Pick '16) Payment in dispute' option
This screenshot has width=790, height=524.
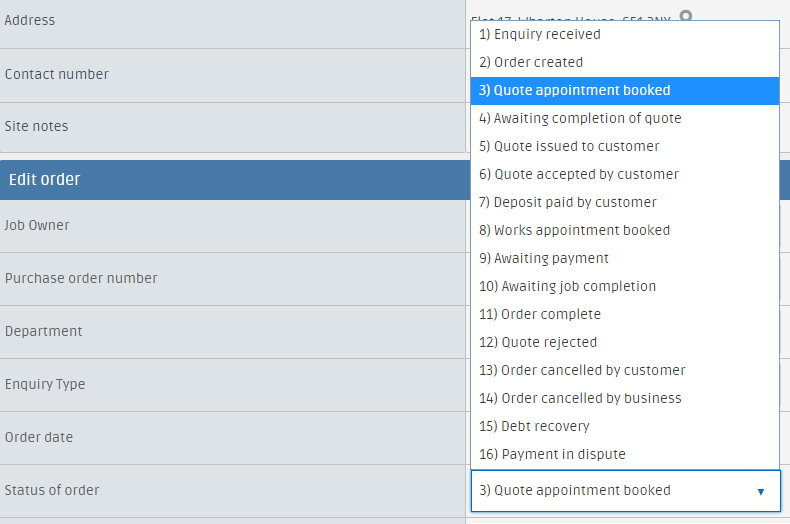pos(625,454)
